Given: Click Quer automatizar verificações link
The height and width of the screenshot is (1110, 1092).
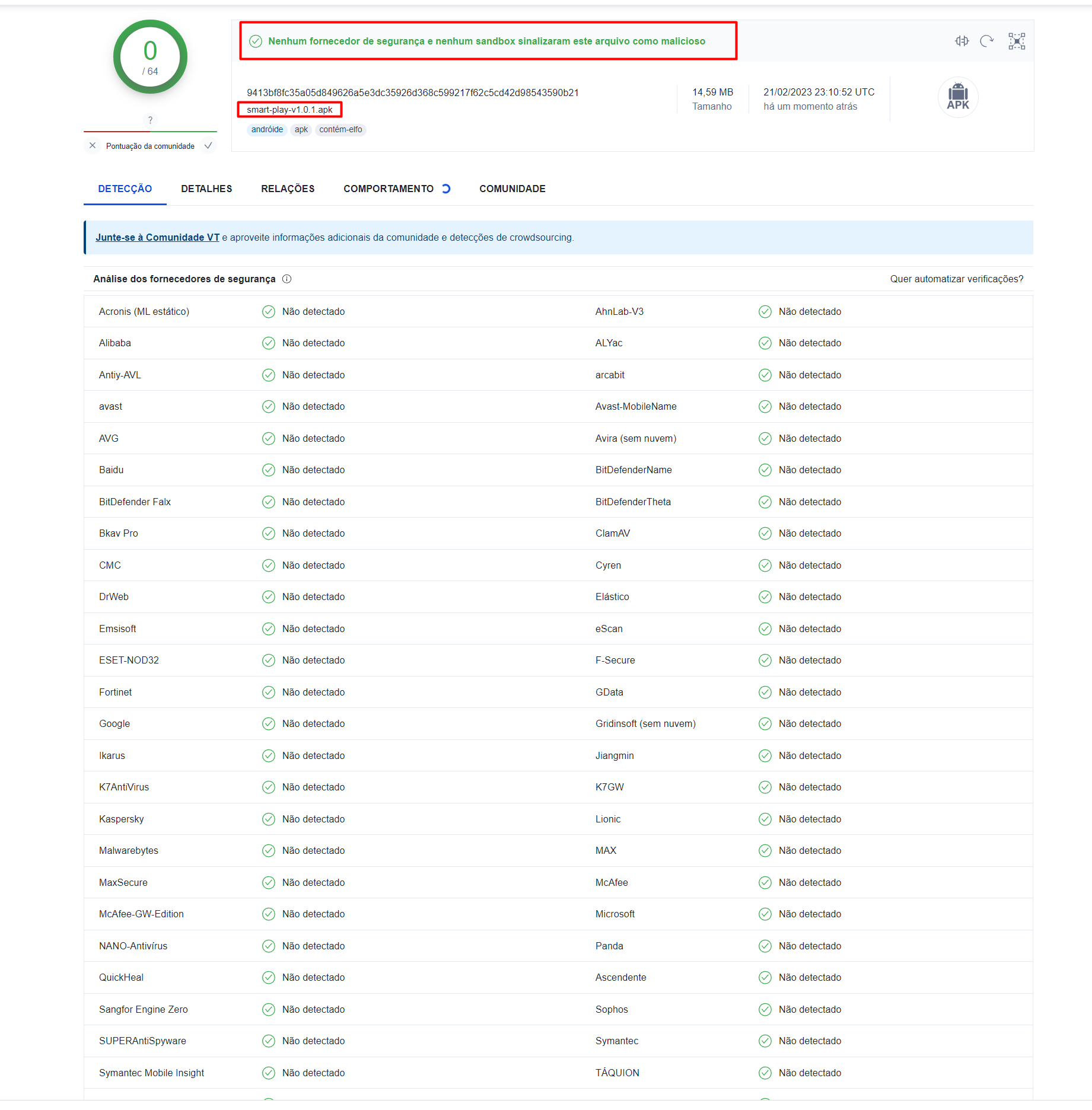Looking at the screenshot, I should tap(957, 279).
